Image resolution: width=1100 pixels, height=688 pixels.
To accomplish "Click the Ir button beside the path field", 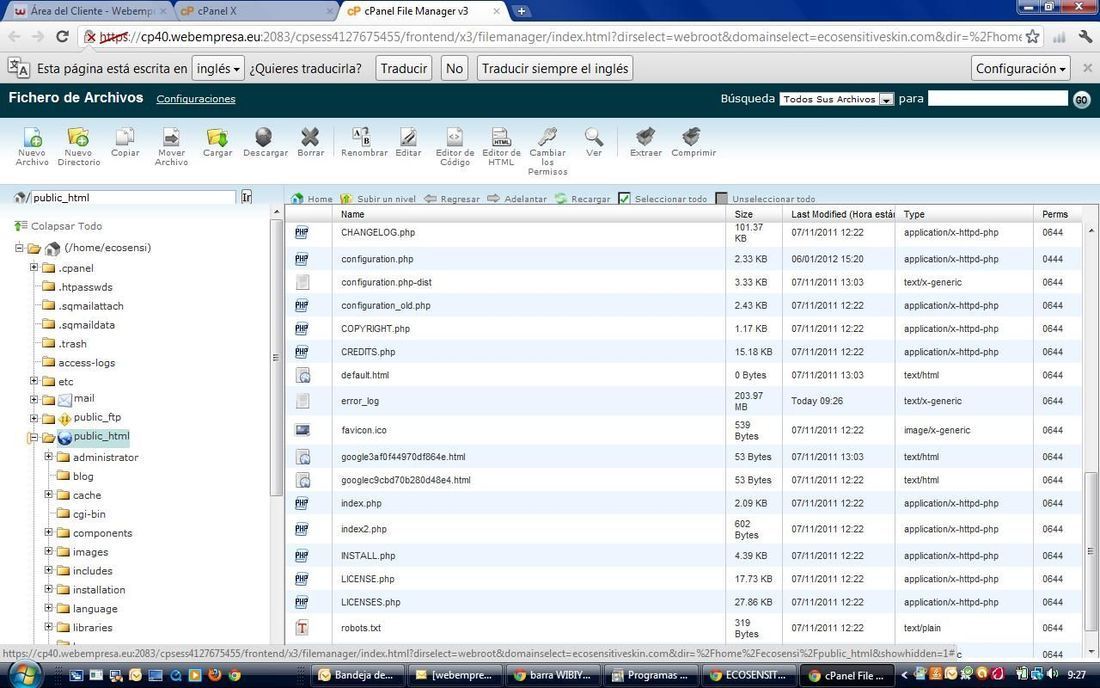I will [x=247, y=197].
